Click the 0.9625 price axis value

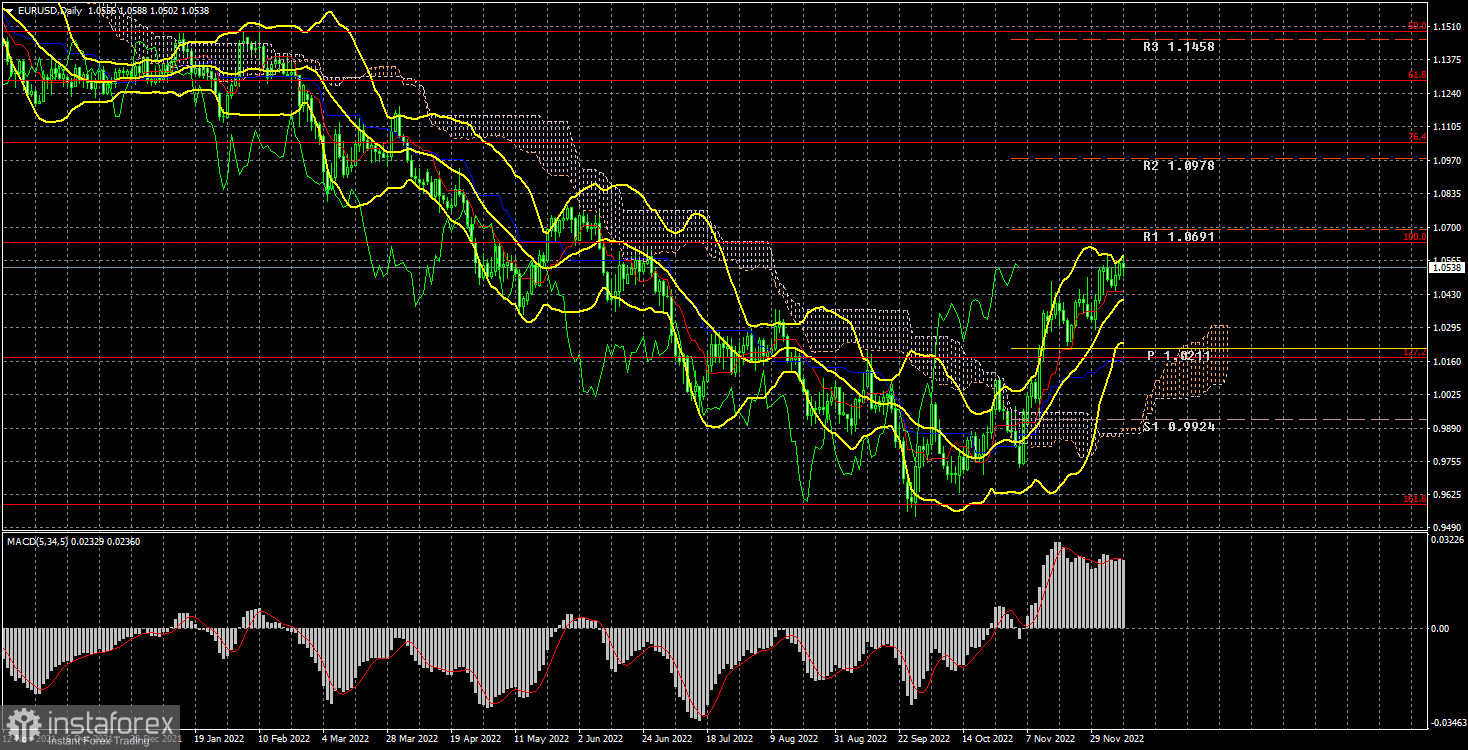tap(1447, 495)
